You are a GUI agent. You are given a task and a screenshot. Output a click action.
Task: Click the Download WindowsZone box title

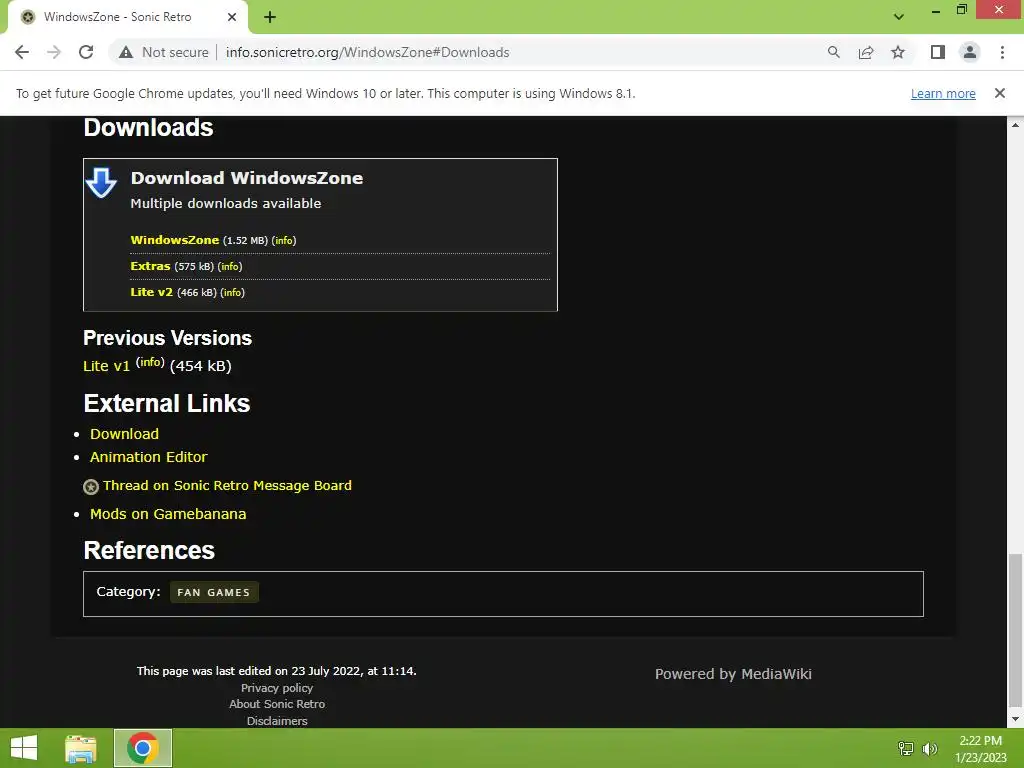pyautogui.click(x=247, y=178)
